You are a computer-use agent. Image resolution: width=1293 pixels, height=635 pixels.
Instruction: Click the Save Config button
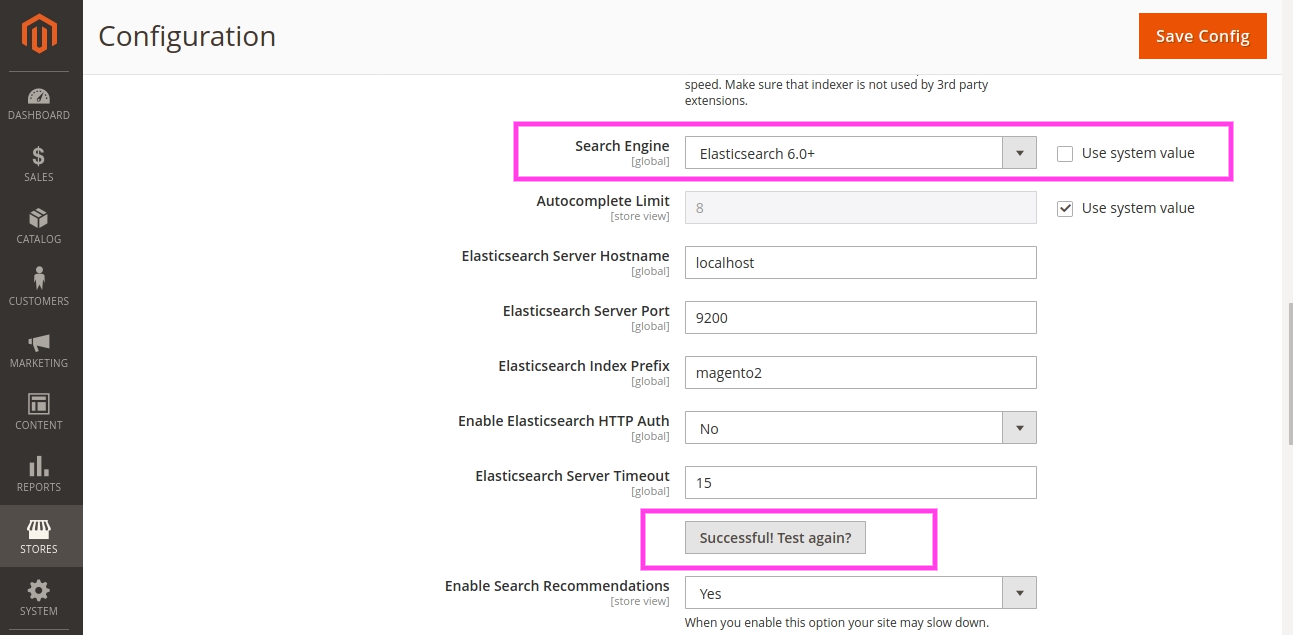1203,36
